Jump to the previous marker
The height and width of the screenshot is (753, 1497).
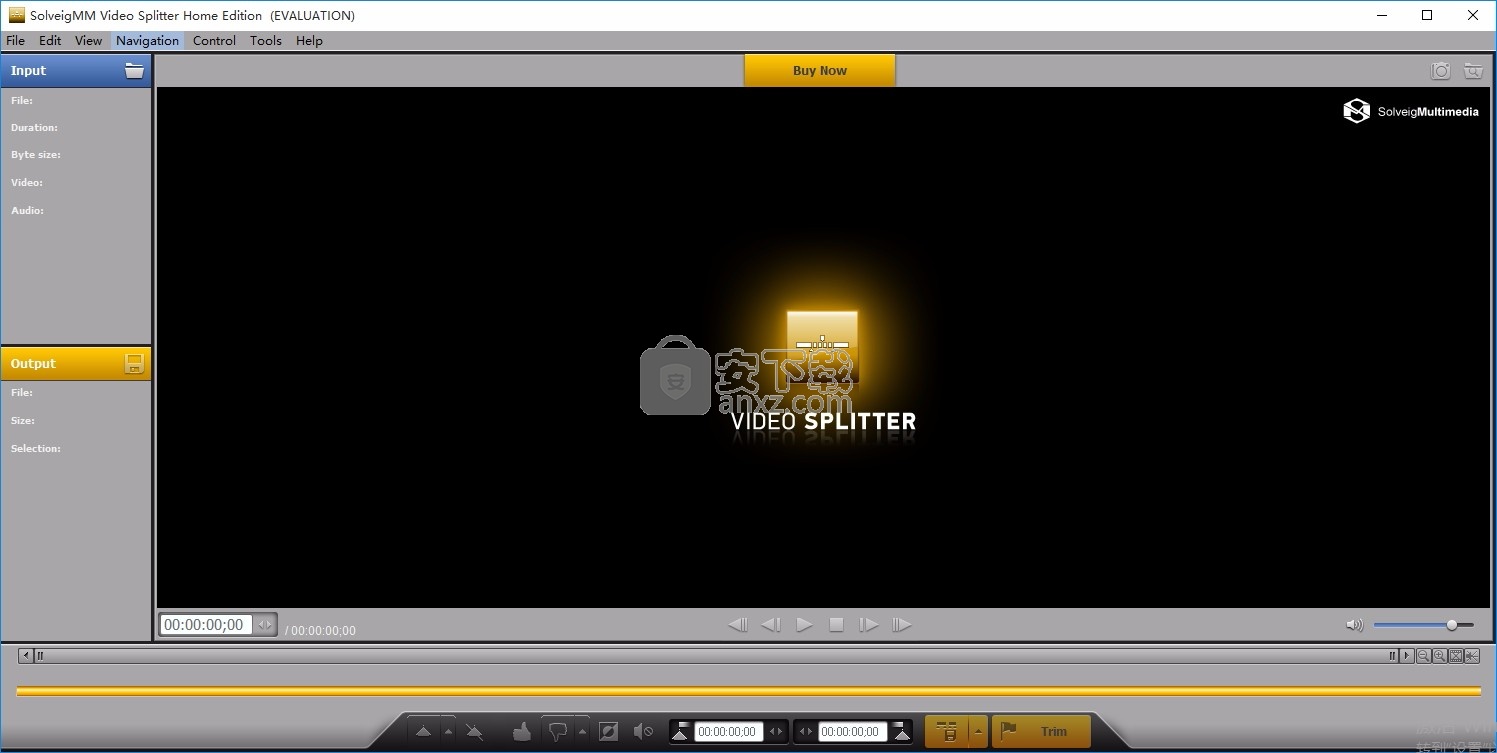click(x=738, y=625)
